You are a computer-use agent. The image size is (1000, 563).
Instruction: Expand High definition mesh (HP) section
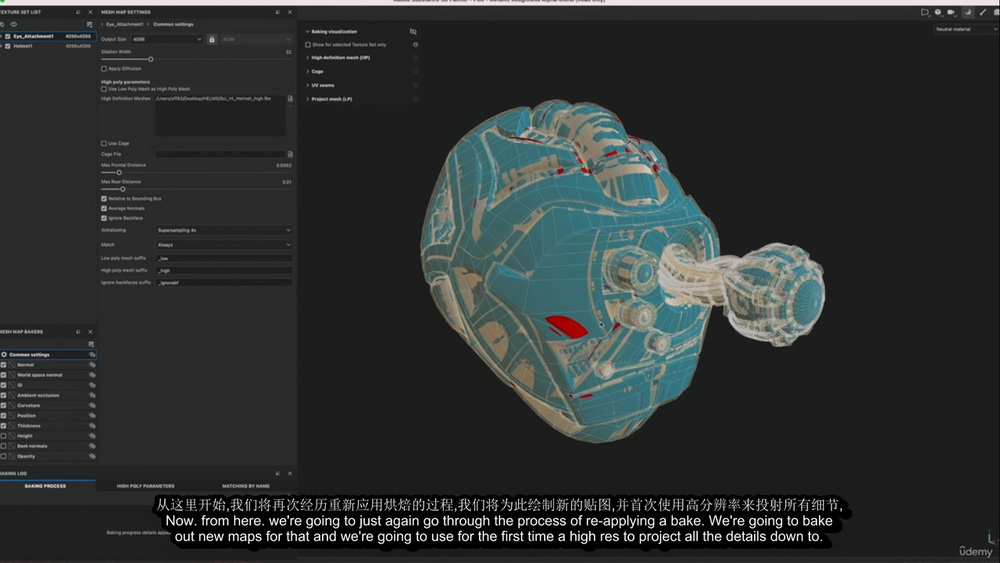click(x=307, y=57)
